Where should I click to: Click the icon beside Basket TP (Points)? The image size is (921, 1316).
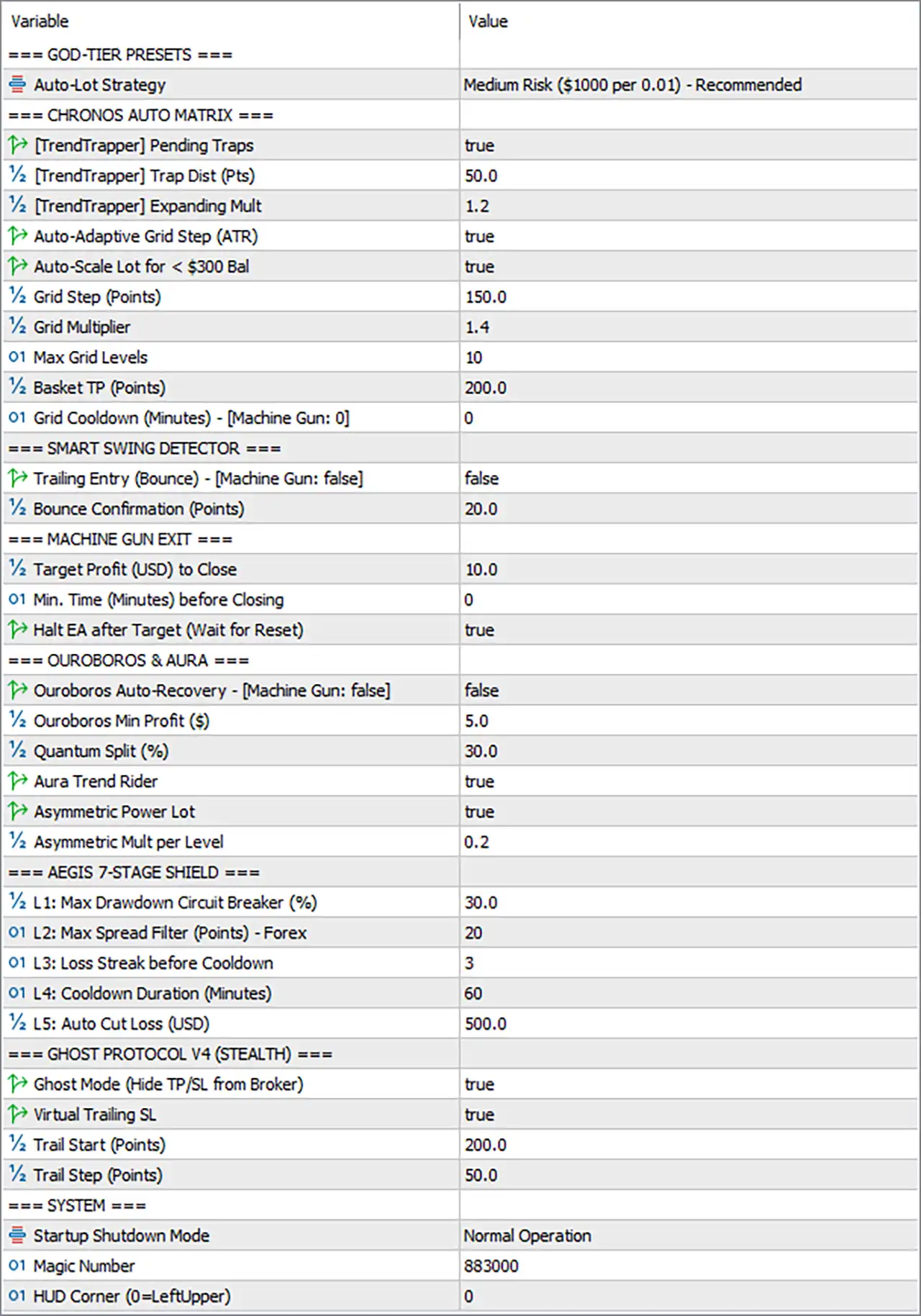click(17, 387)
